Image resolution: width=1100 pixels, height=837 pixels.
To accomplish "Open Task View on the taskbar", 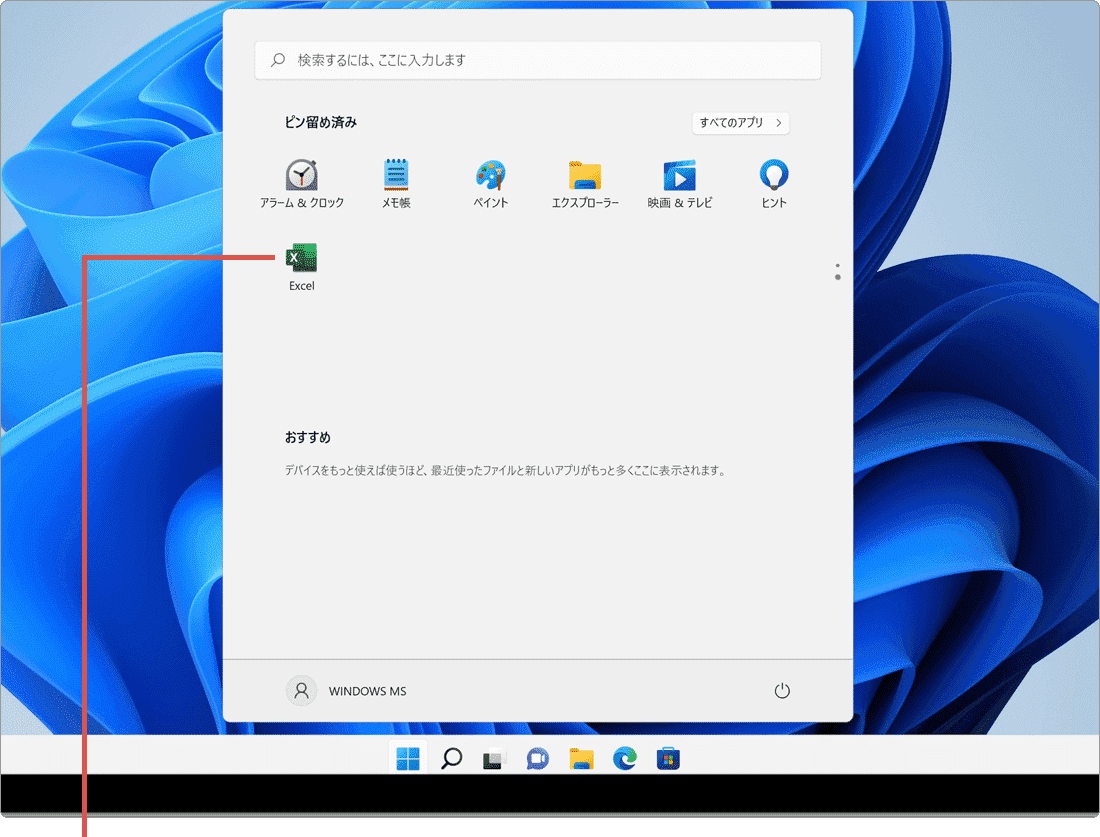I will [495, 758].
